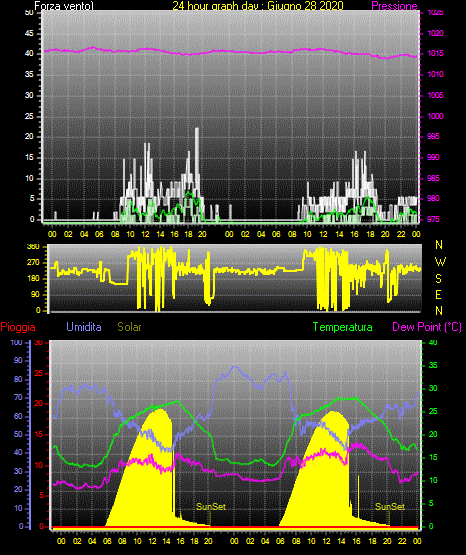Image resolution: width=466 pixels, height=555 pixels.
Task: Click red rain axis value '25'
Action: click(x=39, y=373)
